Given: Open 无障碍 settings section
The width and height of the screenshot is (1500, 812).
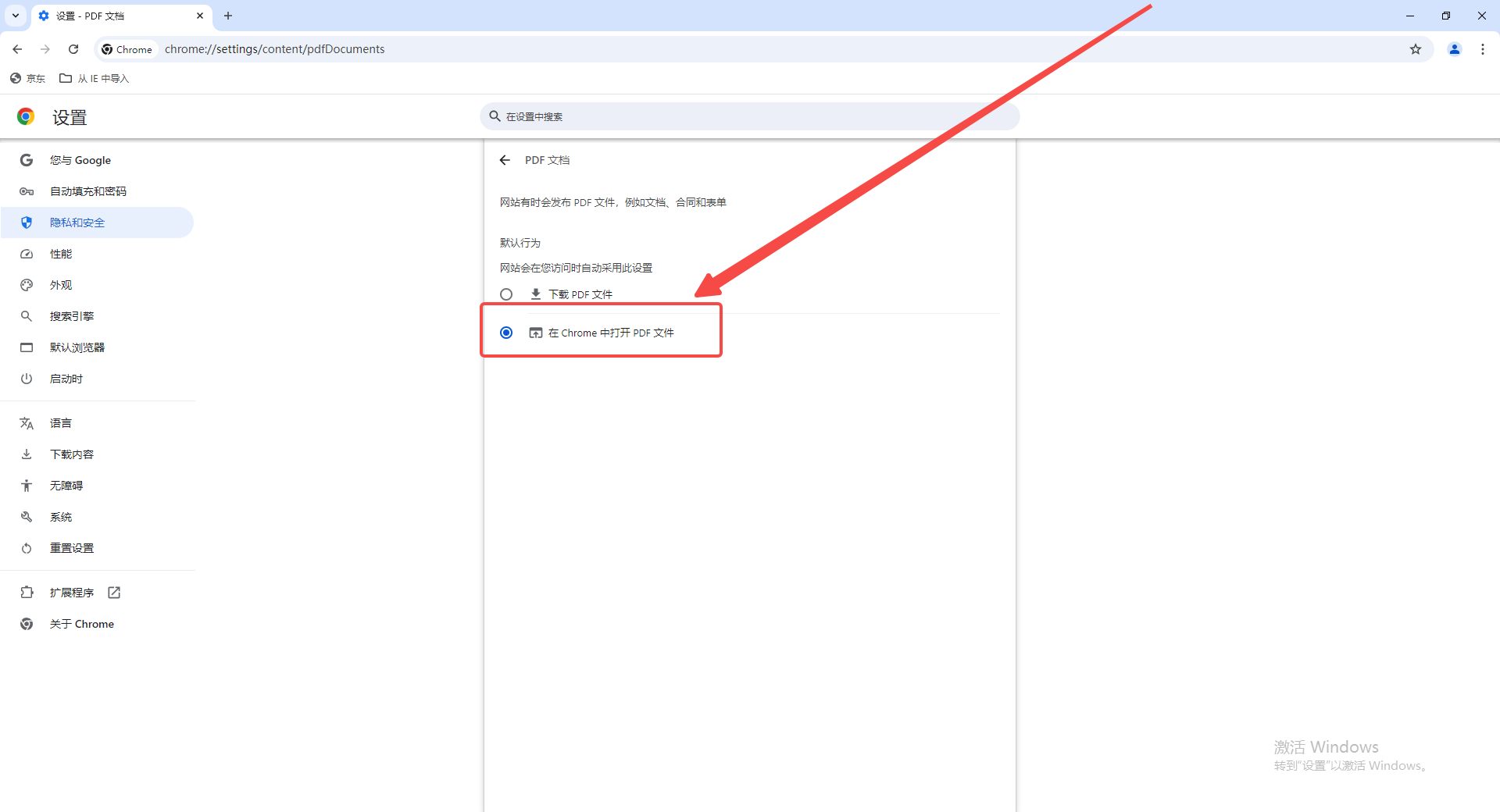Looking at the screenshot, I should [x=98, y=486].
